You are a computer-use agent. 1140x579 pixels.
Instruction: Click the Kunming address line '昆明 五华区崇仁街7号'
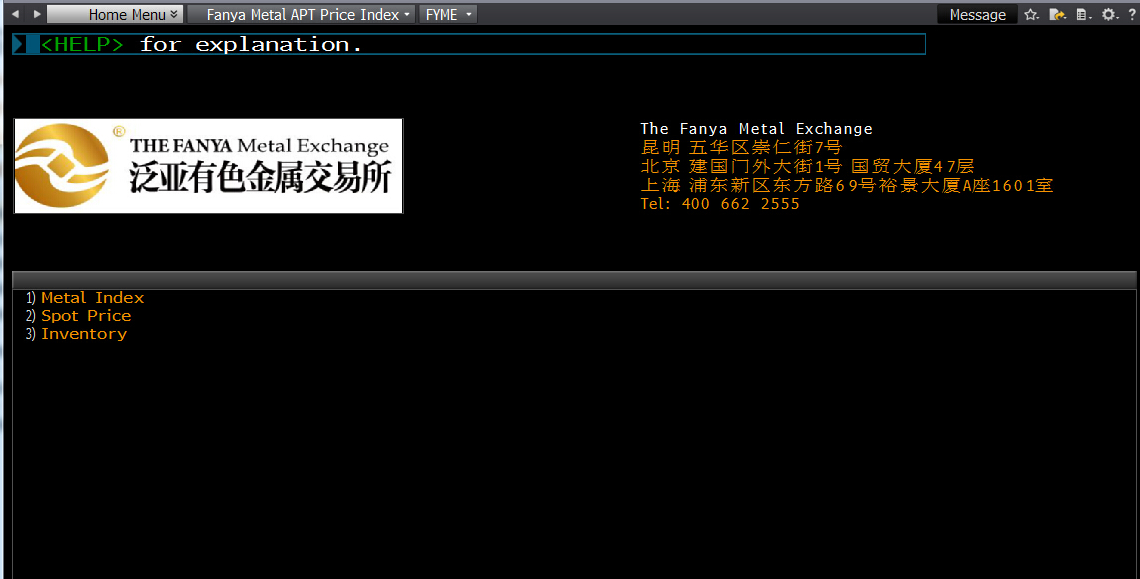tap(741, 148)
